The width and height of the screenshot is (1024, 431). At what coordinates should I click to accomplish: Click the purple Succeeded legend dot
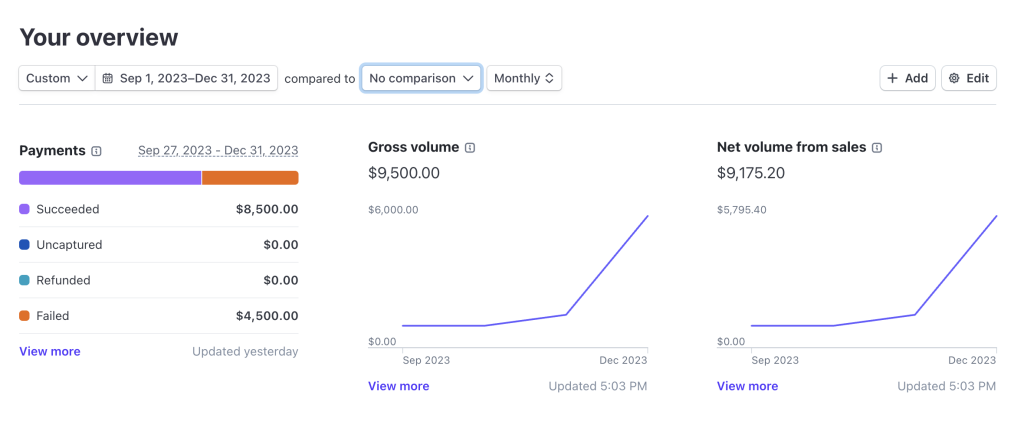[x=24, y=210]
